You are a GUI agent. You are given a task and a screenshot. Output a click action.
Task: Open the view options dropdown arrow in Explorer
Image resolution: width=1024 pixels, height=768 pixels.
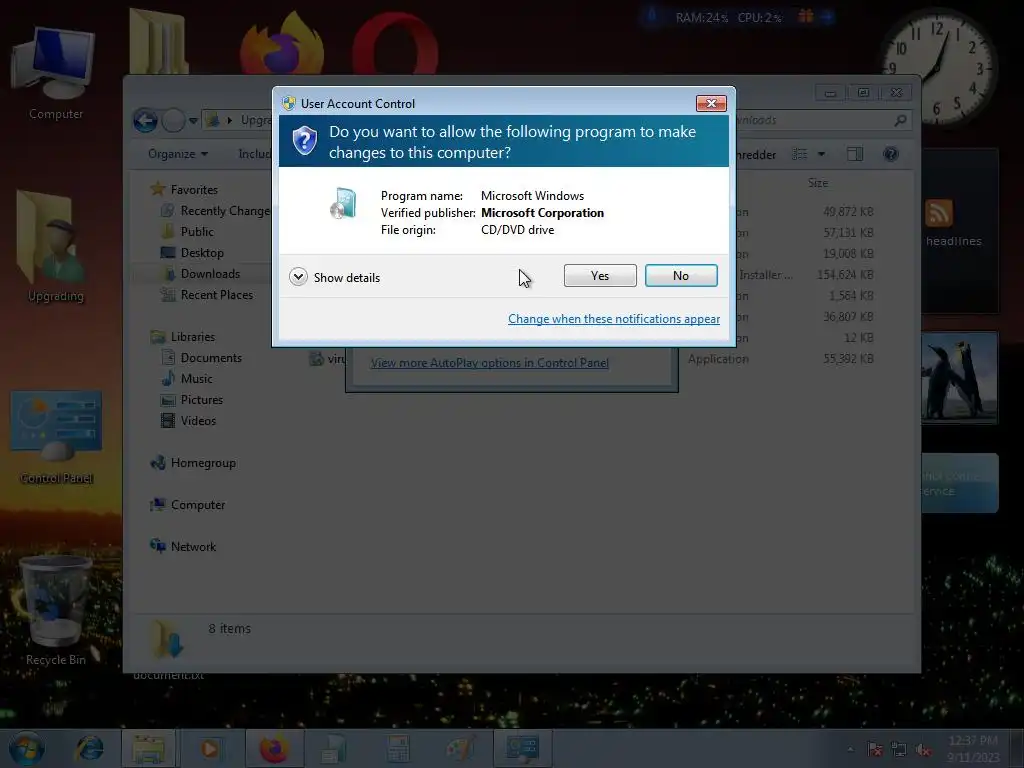coord(822,154)
